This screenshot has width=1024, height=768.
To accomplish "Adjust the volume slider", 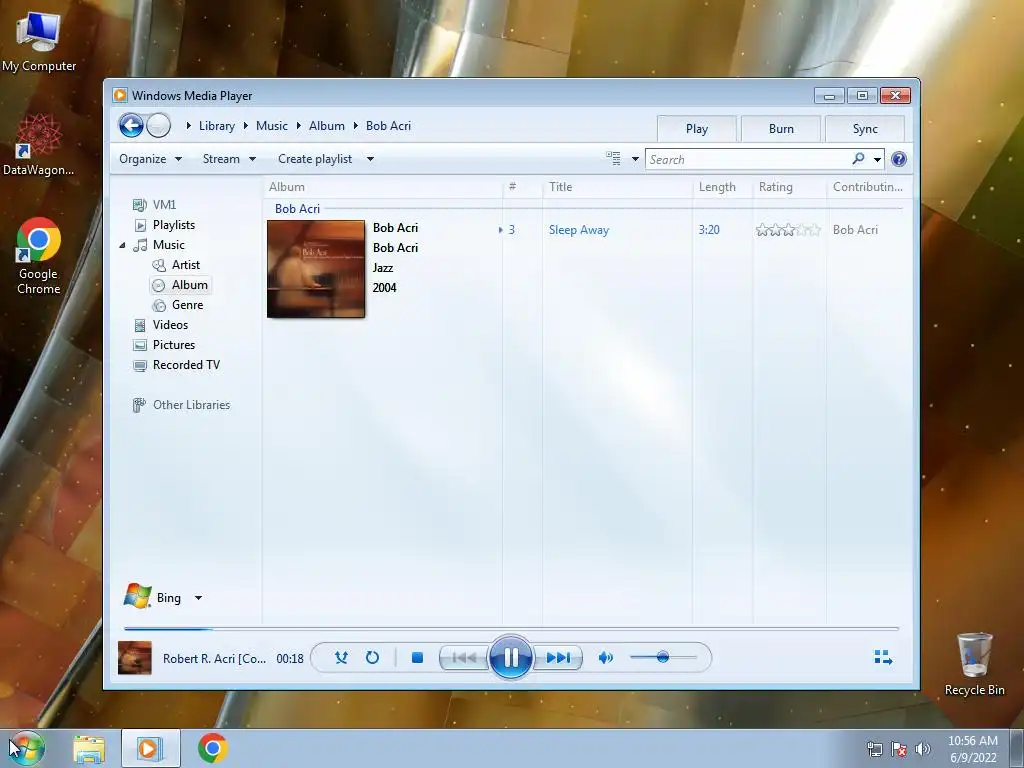I will pos(663,657).
